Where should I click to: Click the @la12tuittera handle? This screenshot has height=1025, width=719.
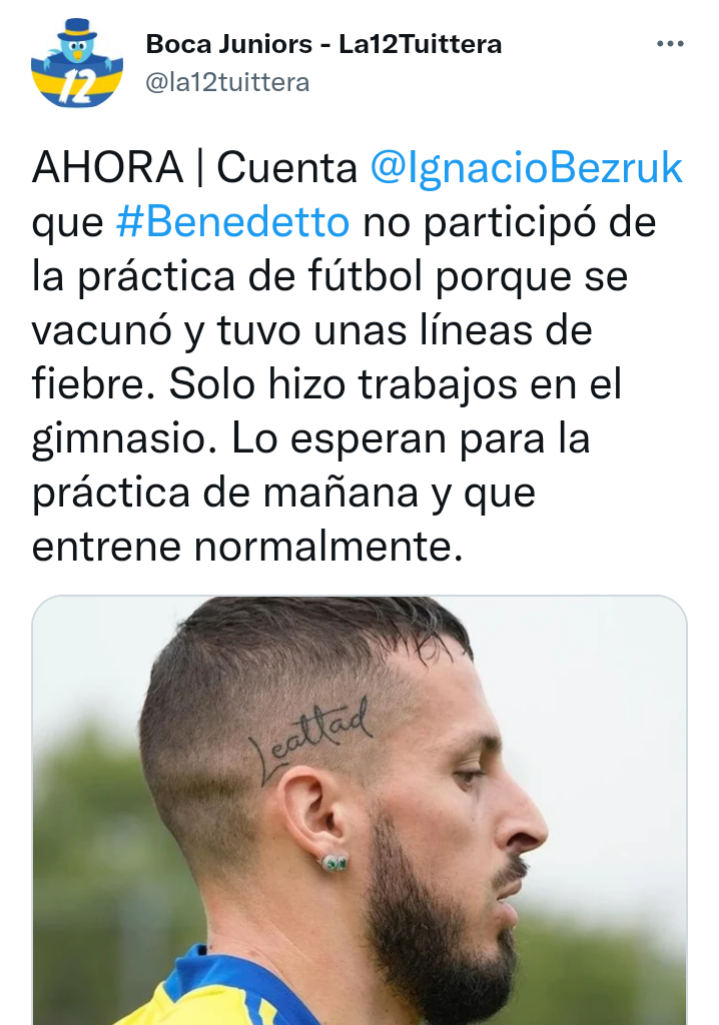(227, 83)
